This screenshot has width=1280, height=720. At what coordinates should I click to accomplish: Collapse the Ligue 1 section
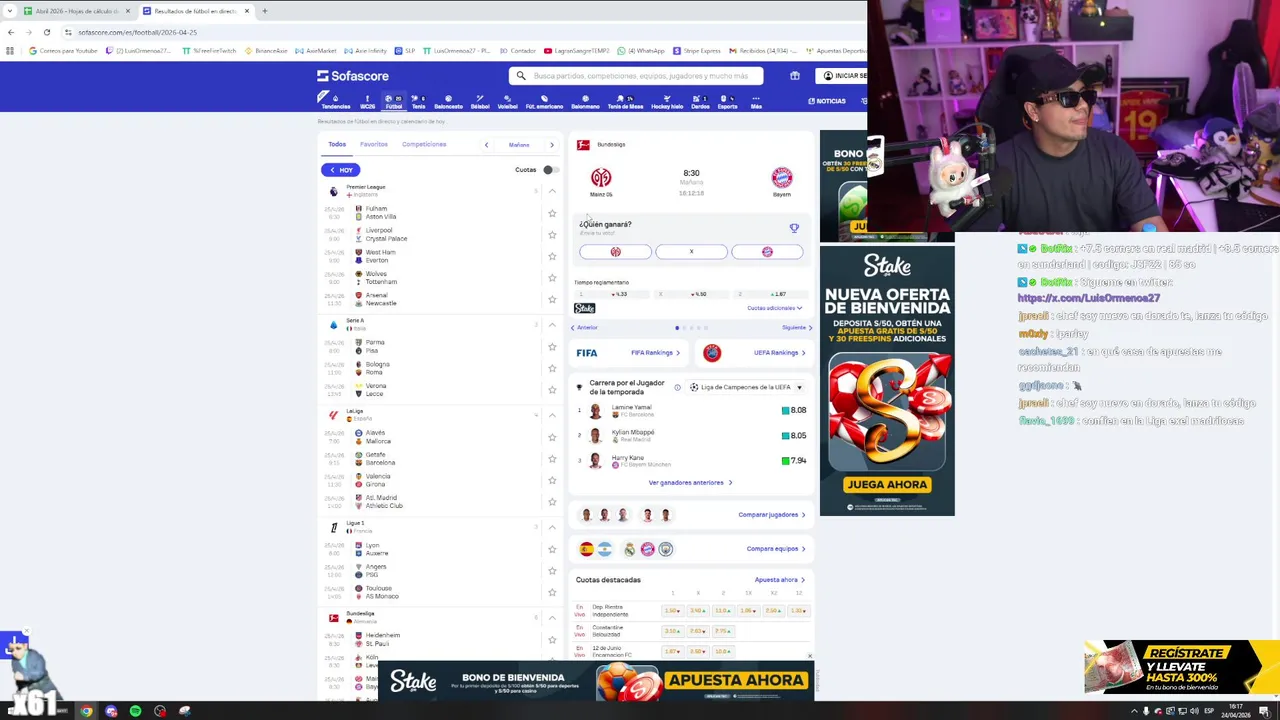click(x=552, y=527)
